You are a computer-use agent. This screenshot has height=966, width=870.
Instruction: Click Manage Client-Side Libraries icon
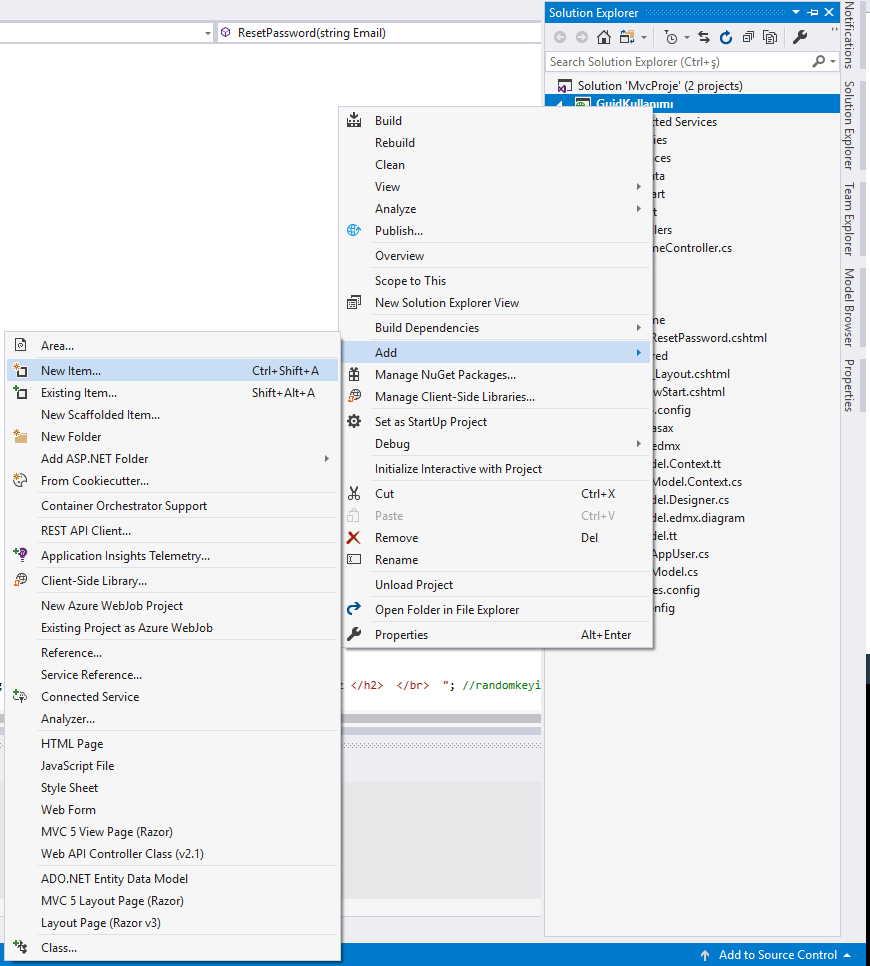point(354,396)
